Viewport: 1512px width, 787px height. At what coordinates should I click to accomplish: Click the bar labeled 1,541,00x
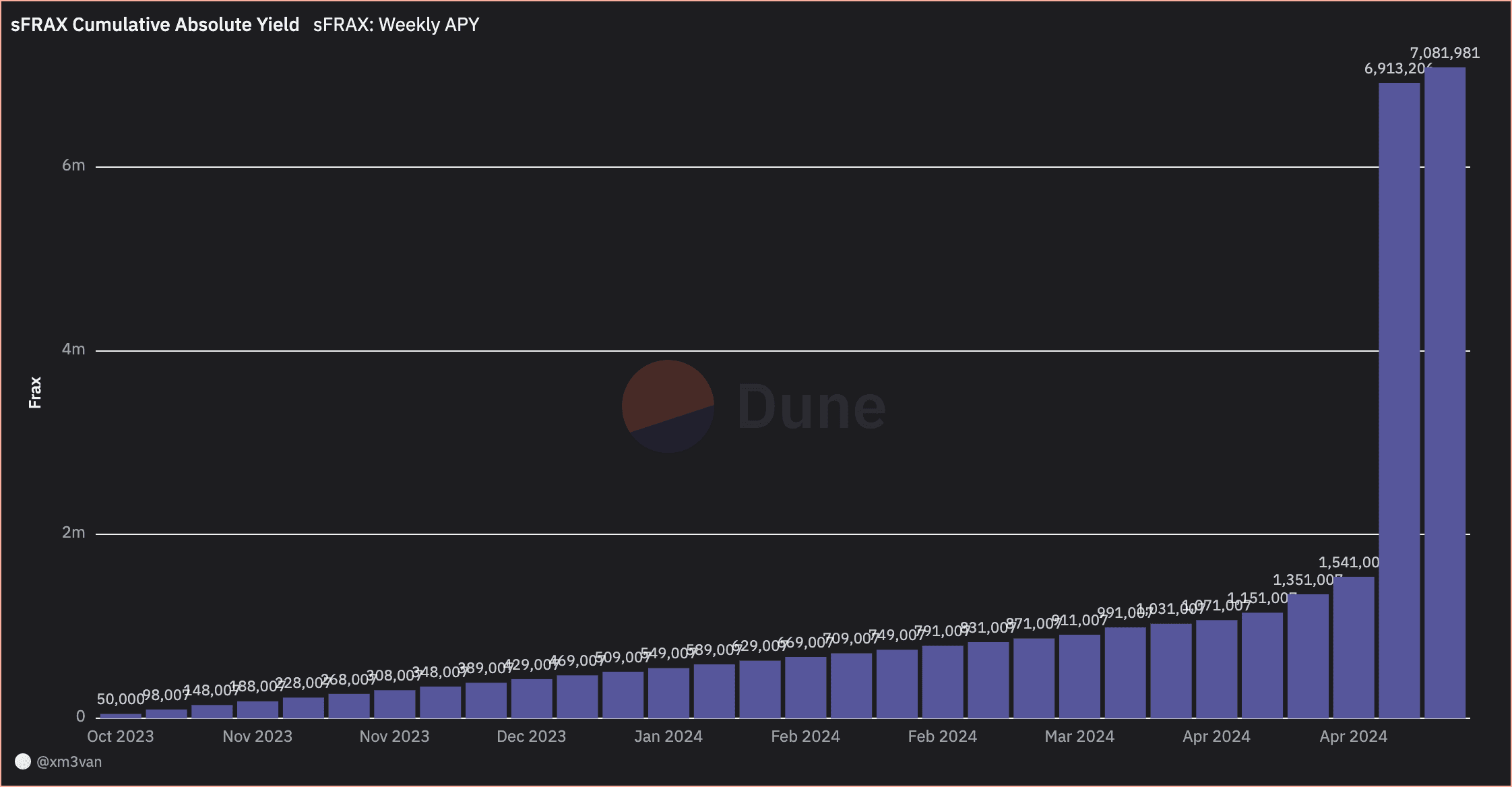pyautogui.click(x=1353, y=647)
